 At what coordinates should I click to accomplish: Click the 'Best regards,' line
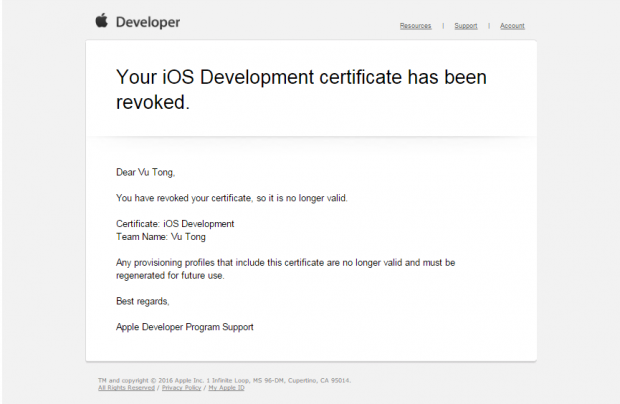pyautogui.click(x=143, y=301)
